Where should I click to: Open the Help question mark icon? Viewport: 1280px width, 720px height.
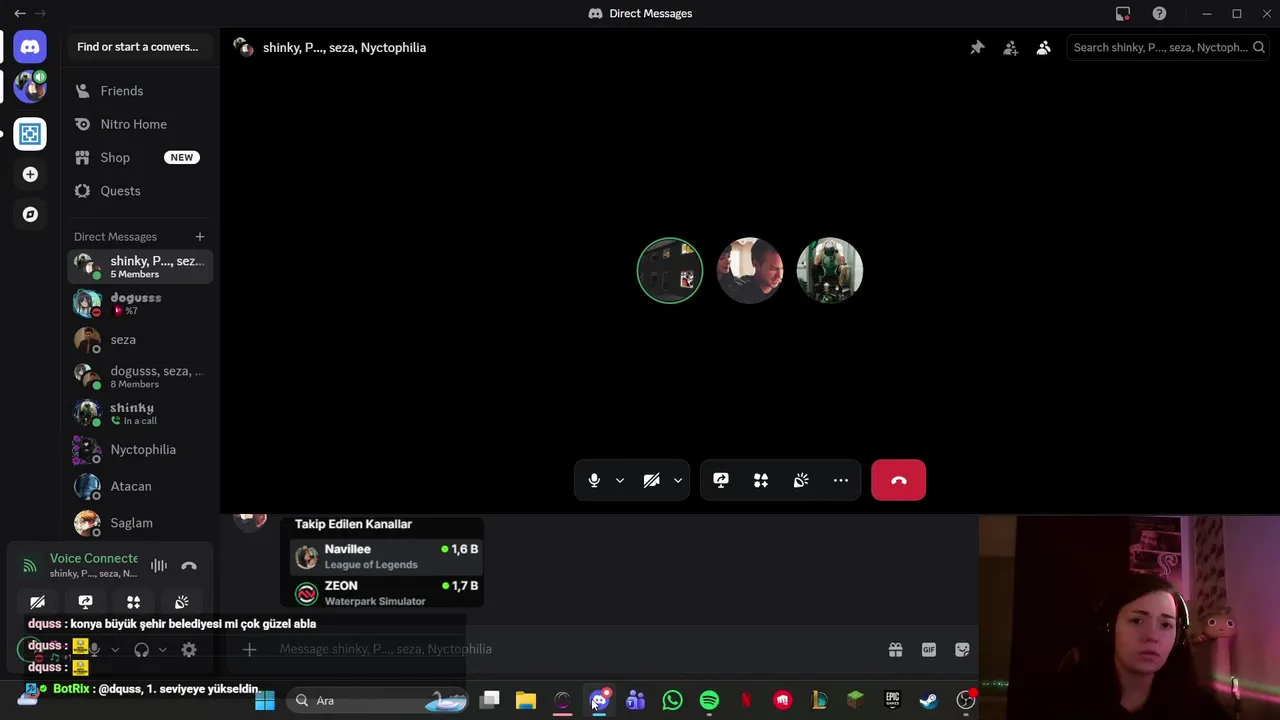click(1159, 14)
